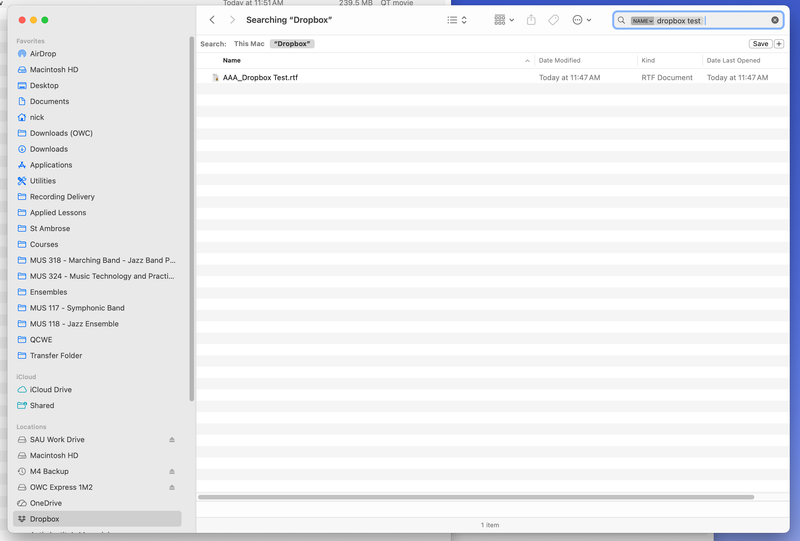Switch search scope to This Mac

249,44
